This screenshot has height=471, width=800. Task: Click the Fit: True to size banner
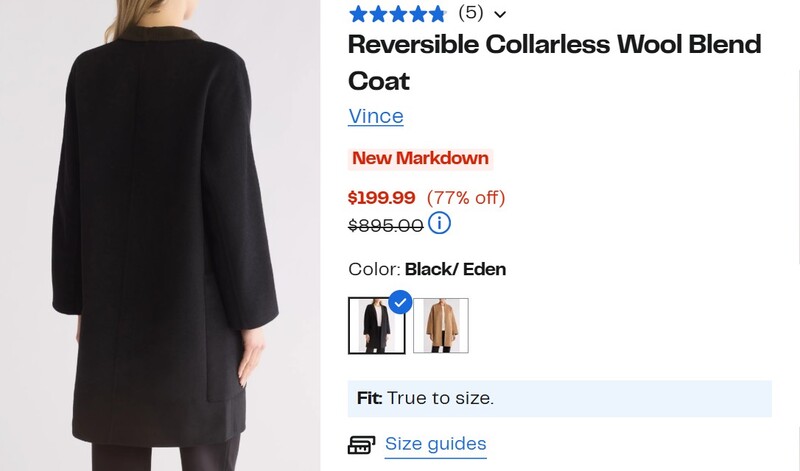click(559, 398)
